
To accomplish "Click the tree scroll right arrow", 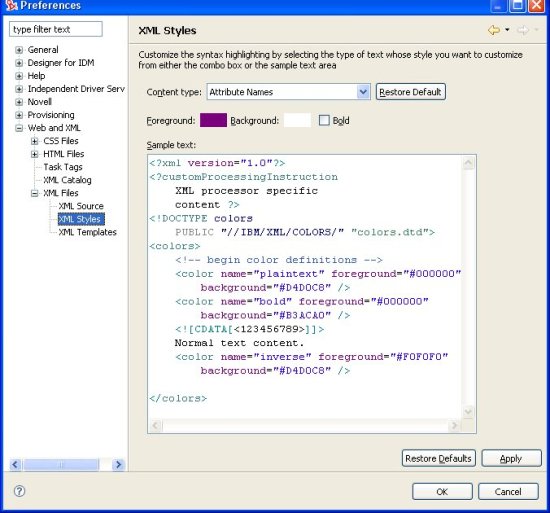I will point(119,465).
